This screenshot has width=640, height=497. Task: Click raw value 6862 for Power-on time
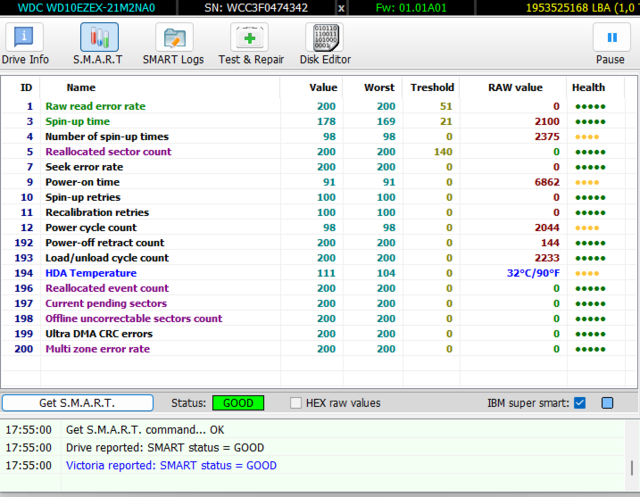[547, 182]
